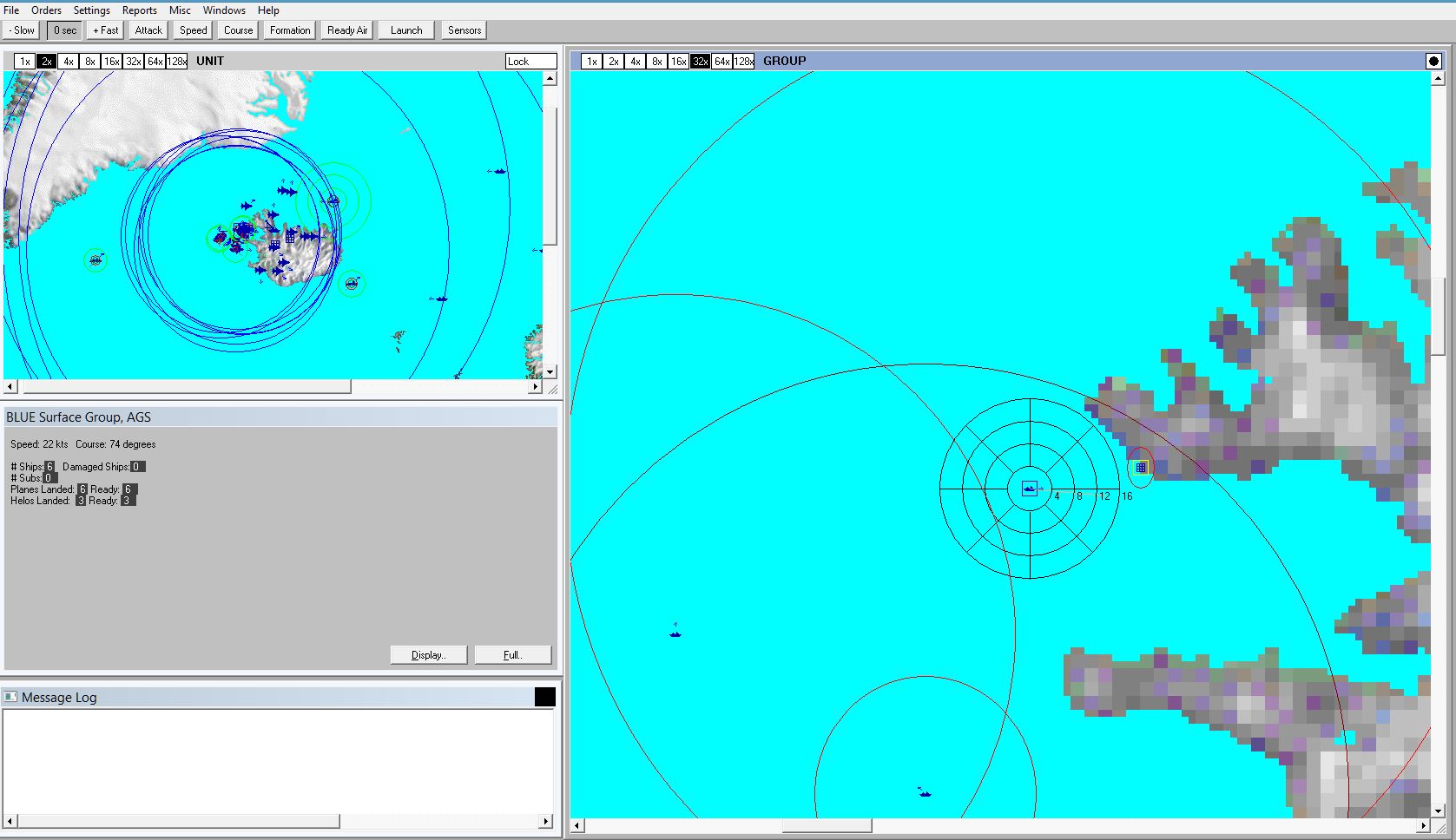Select the ship icon in the Unit map's lower-right sea
This screenshot has width=1456, height=840.
point(439,299)
